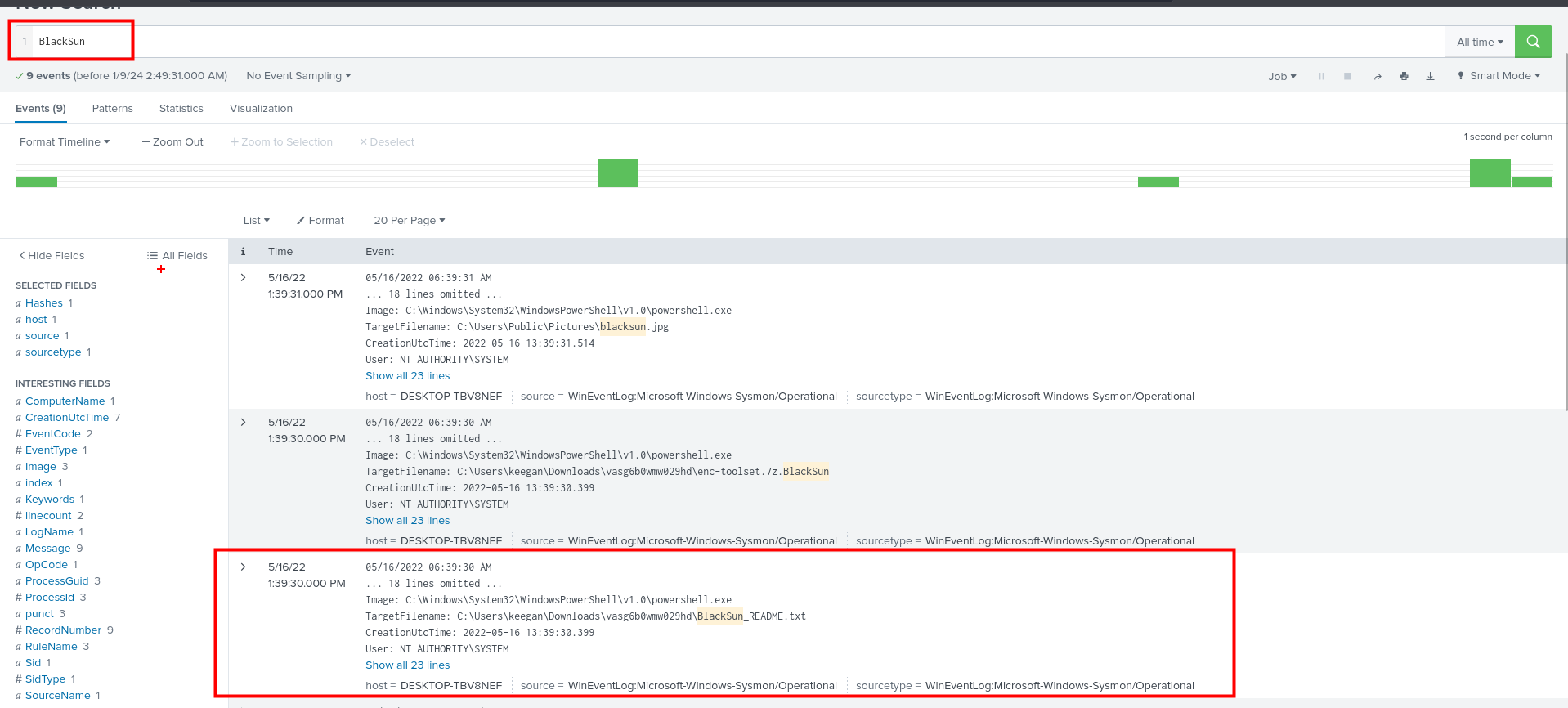Click the green search magnifier button

pyautogui.click(x=1533, y=42)
